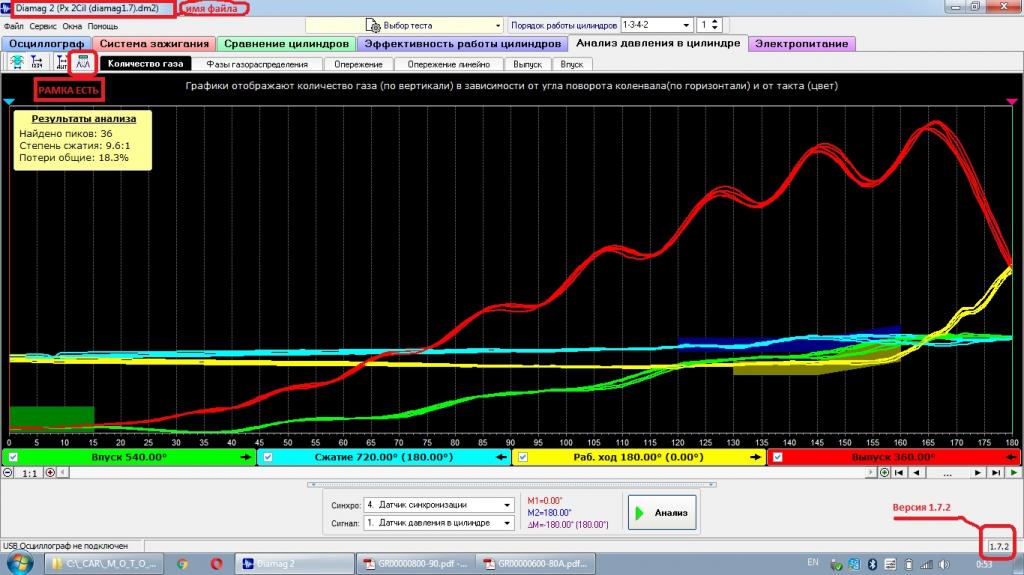Open the Выпуск sub-tab
Image resolution: width=1024 pixels, height=575 pixels.
click(x=528, y=64)
